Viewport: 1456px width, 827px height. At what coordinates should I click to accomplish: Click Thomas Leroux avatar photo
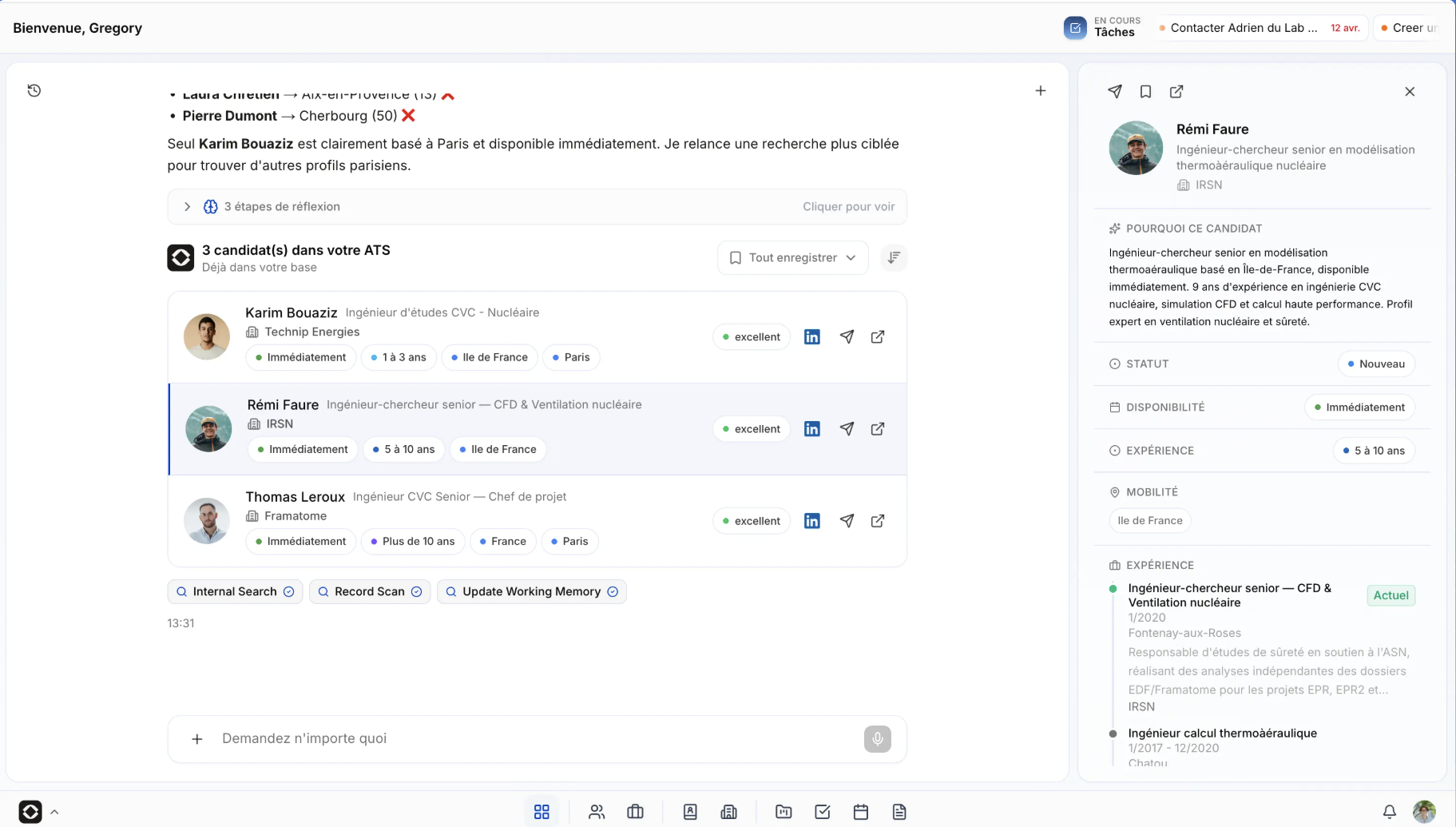(207, 521)
